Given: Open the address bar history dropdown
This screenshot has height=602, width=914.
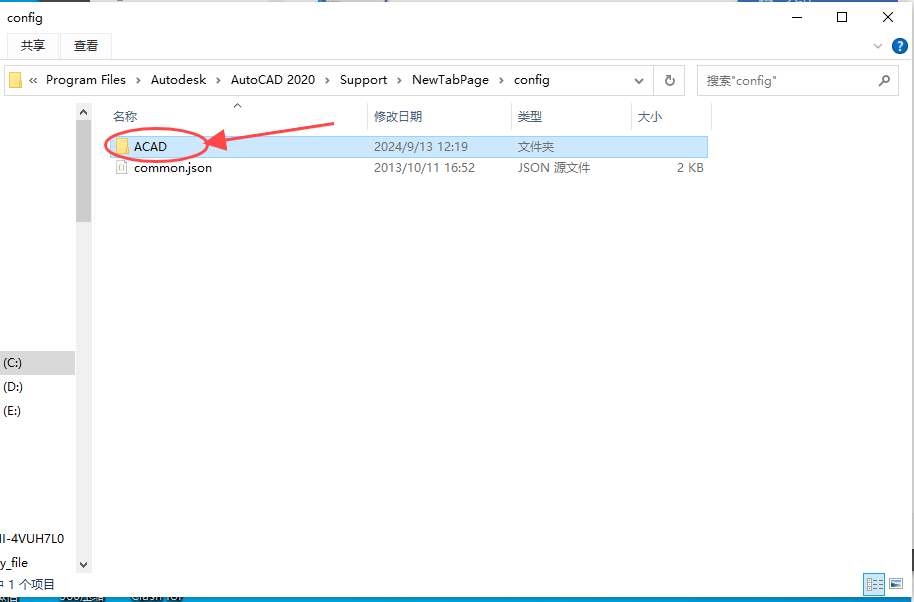Looking at the screenshot, I should point(639,80).
